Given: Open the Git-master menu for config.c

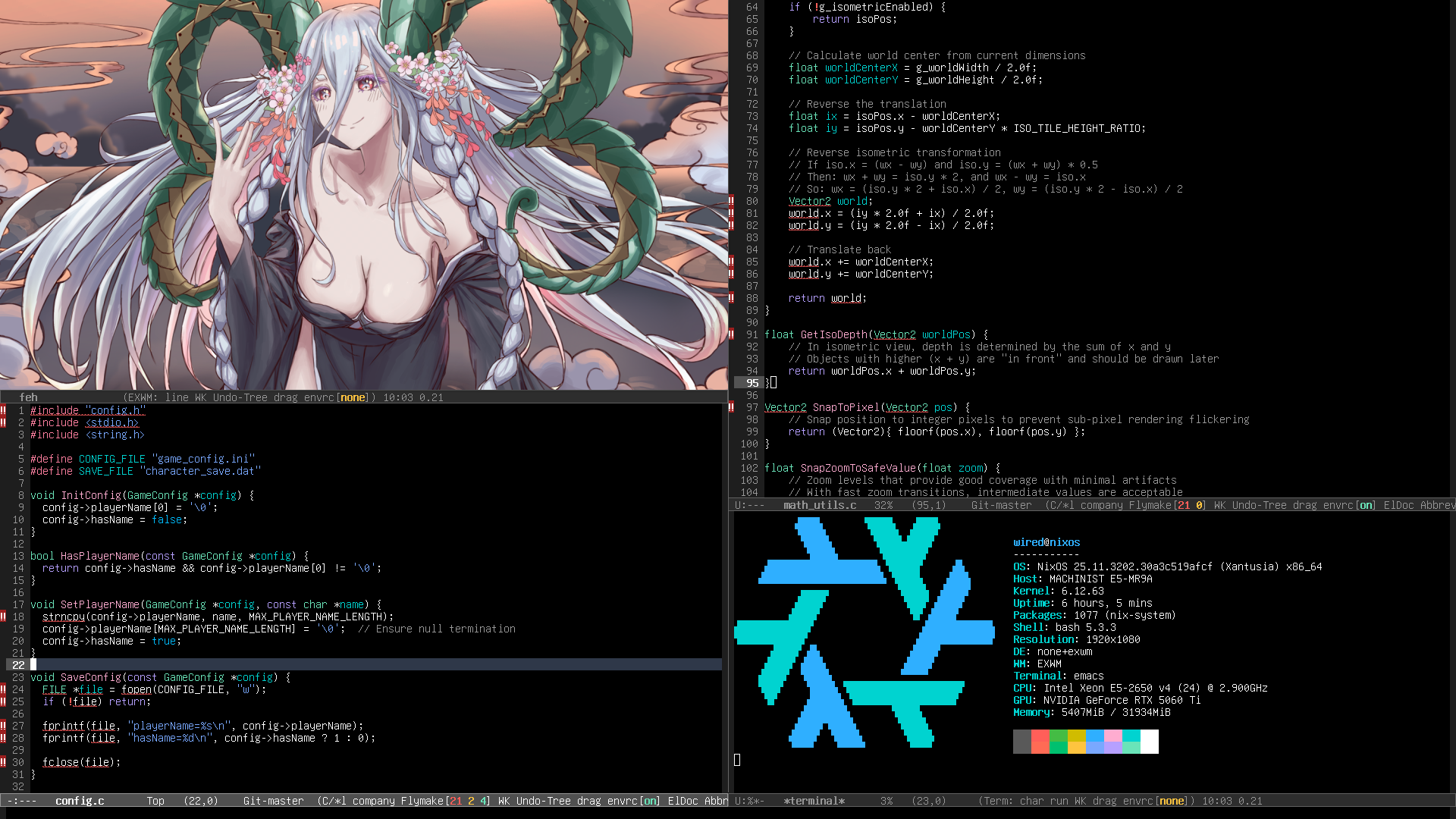Looking at the screenshot, I should [x=273, y=801].
